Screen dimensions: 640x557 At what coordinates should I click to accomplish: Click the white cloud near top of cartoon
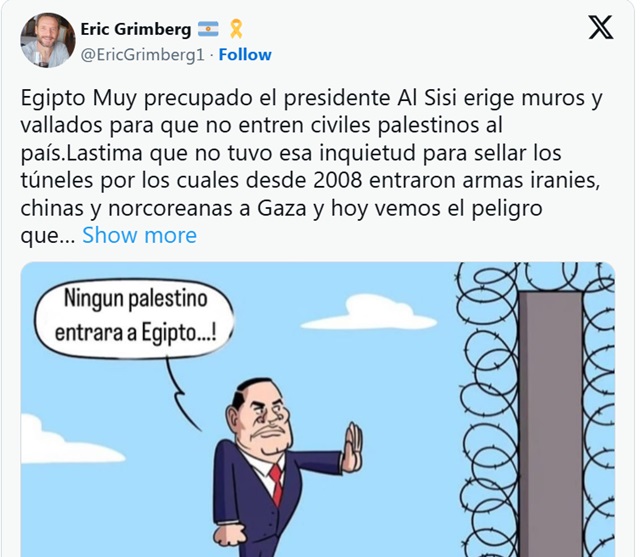tap(368, 314)
